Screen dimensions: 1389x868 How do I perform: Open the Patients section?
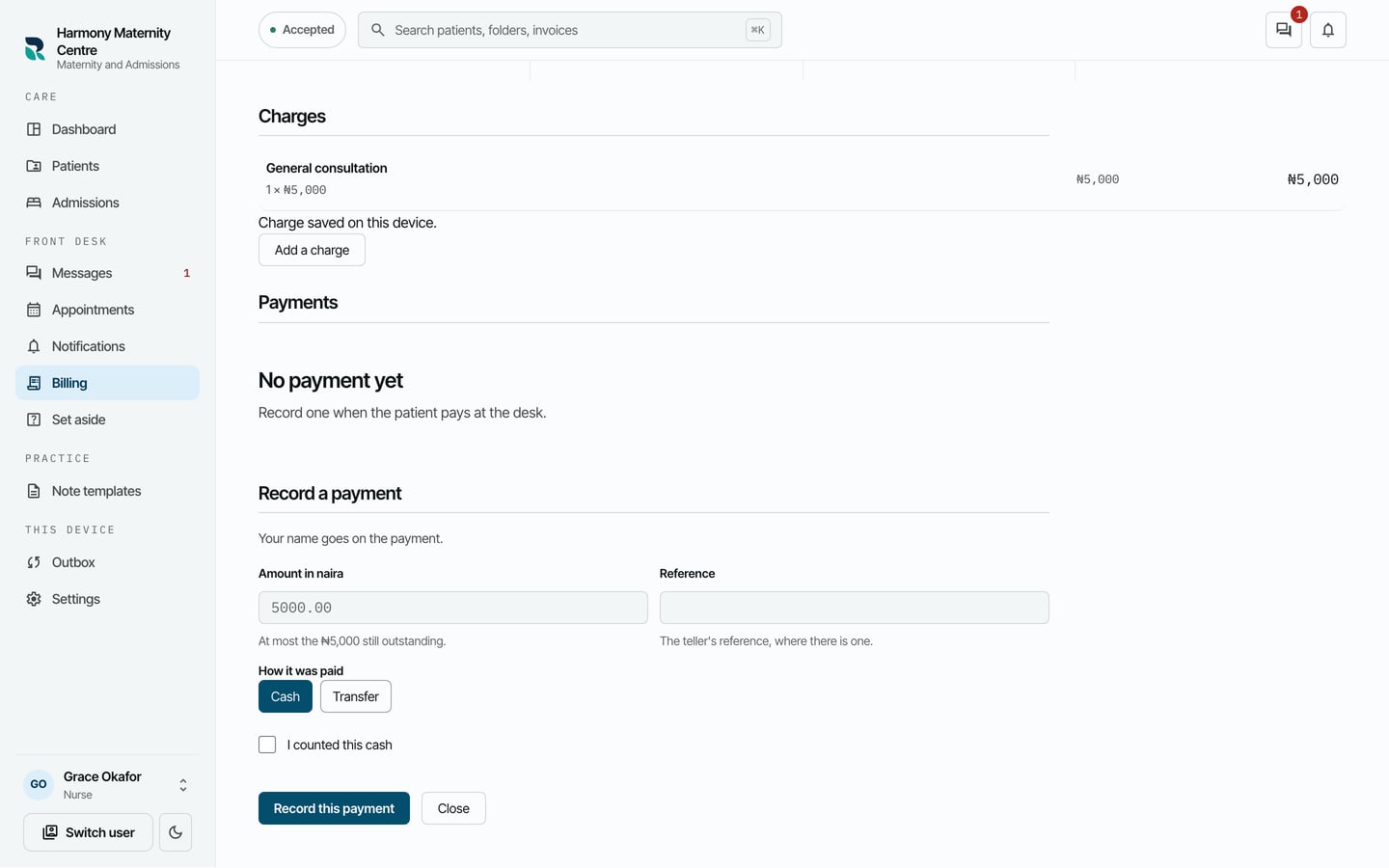pos(107,166)
